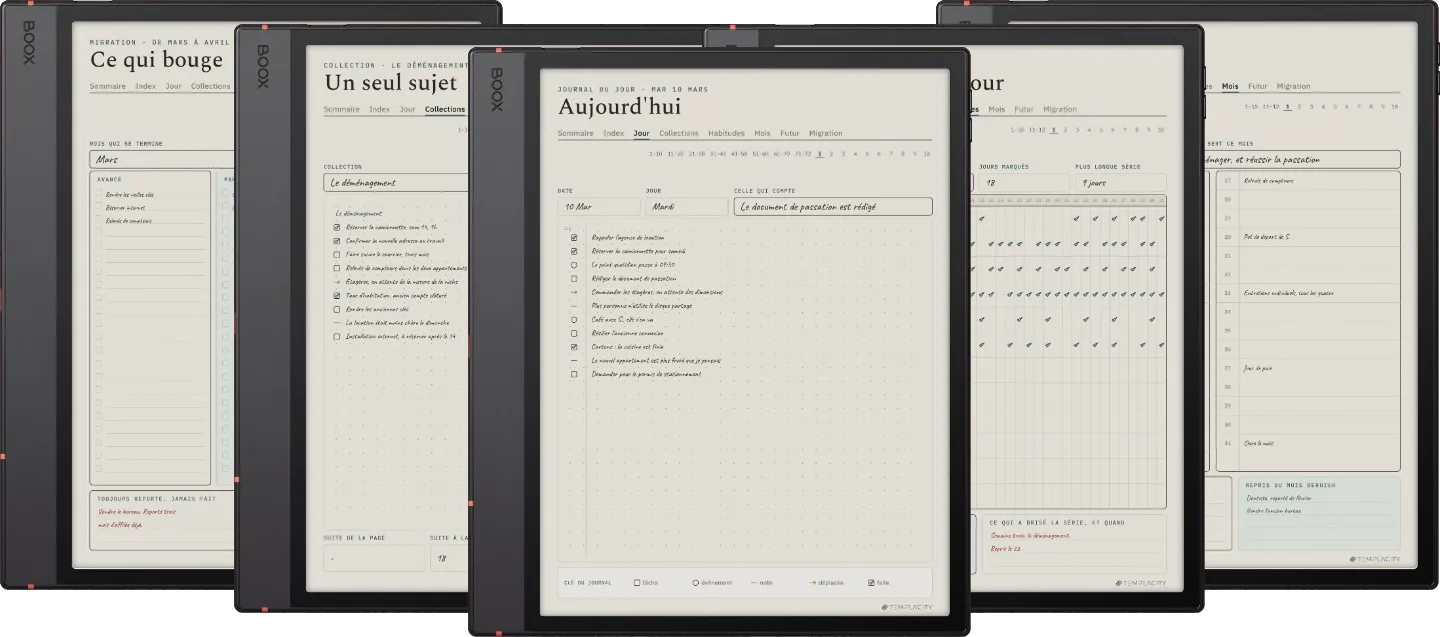Open the Futur tab on Aujourd'hui page
The height and width of the screenshot is (637, 1440).
[790, 133]
